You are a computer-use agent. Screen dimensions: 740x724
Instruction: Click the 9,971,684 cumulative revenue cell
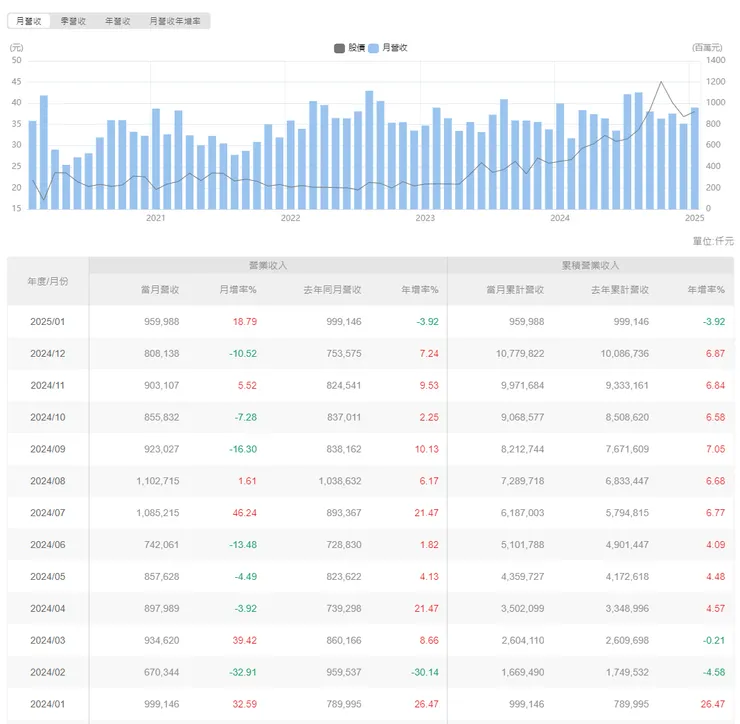click(x=522, y=386)
